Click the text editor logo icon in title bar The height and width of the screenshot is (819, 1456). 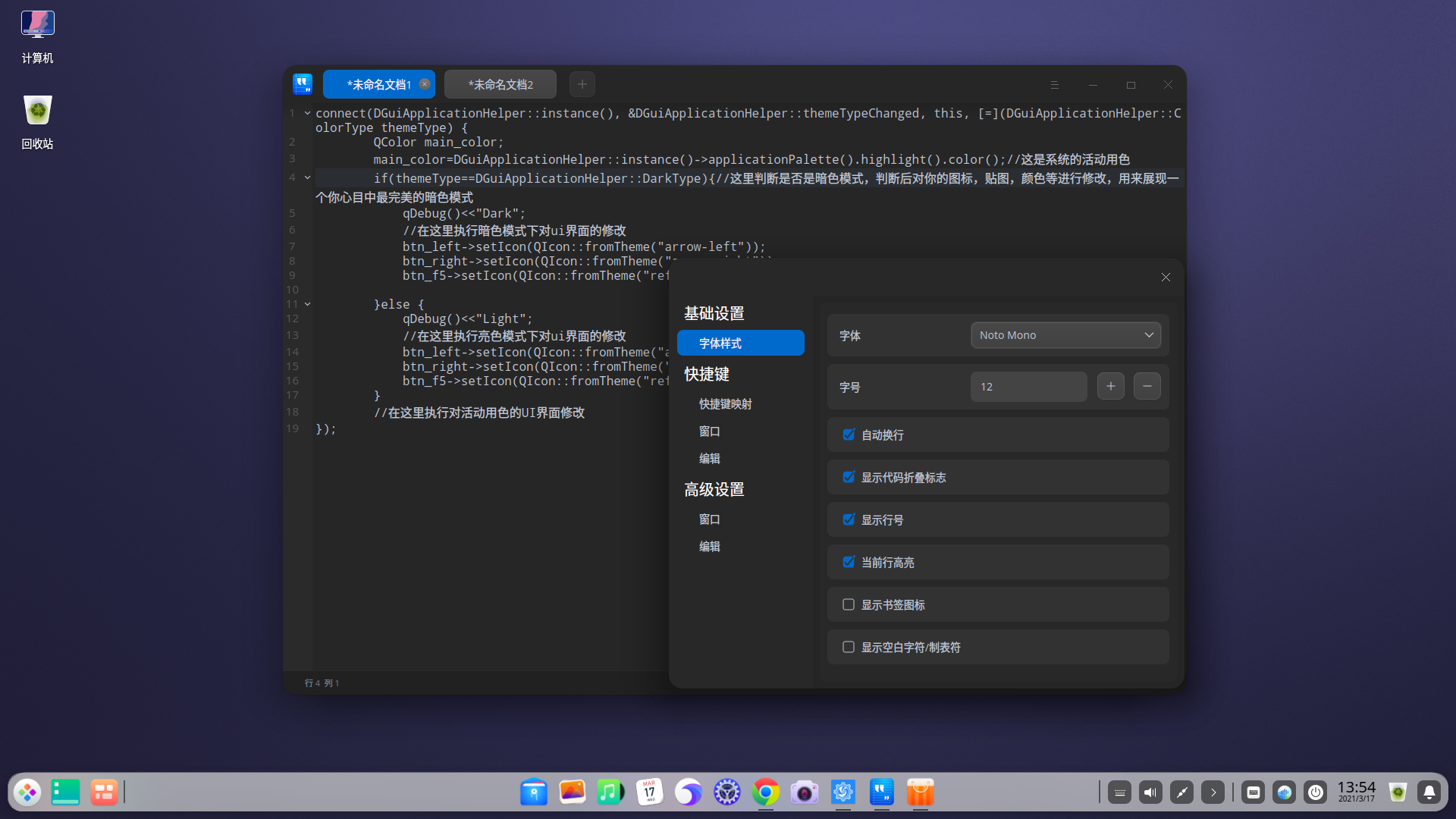pos(303,84)
